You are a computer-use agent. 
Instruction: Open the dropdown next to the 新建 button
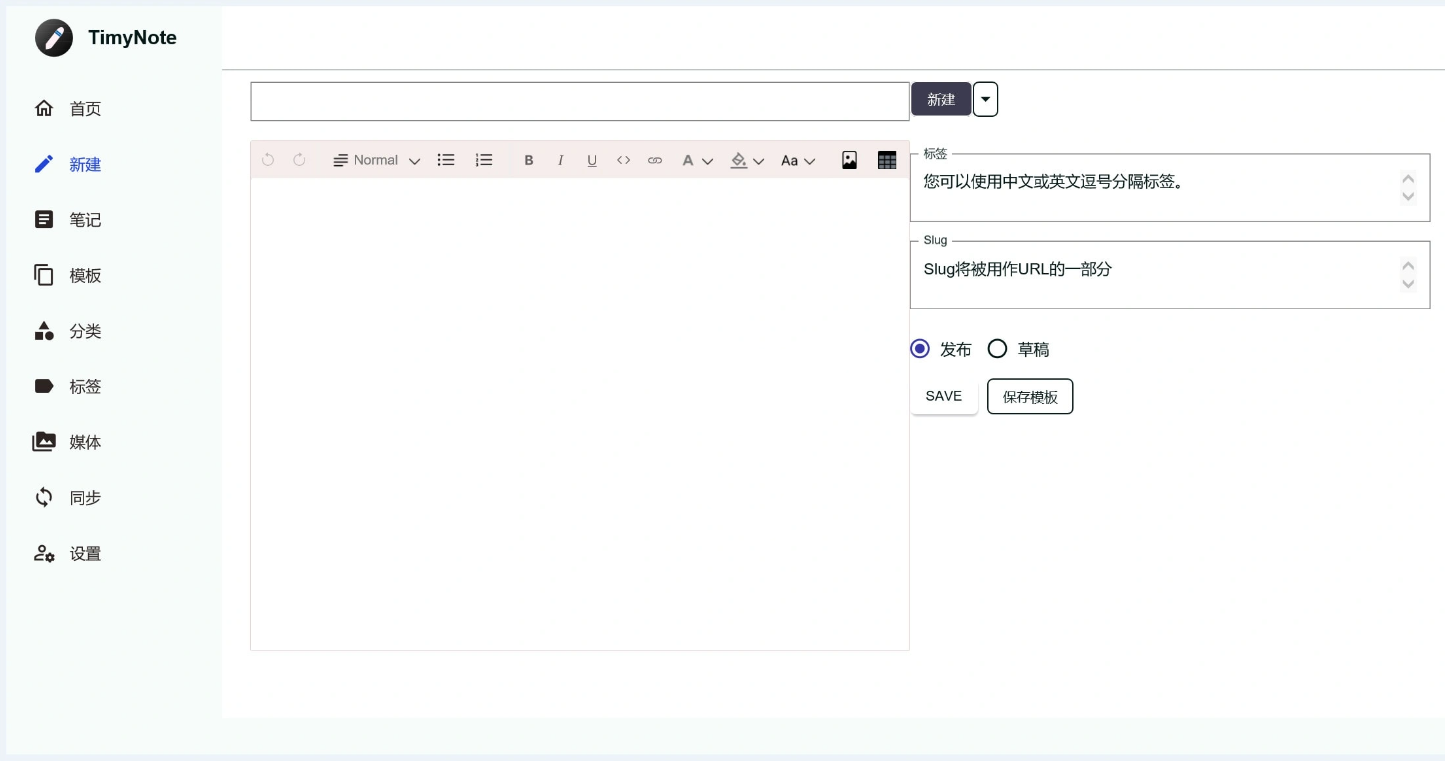(985, 99)
